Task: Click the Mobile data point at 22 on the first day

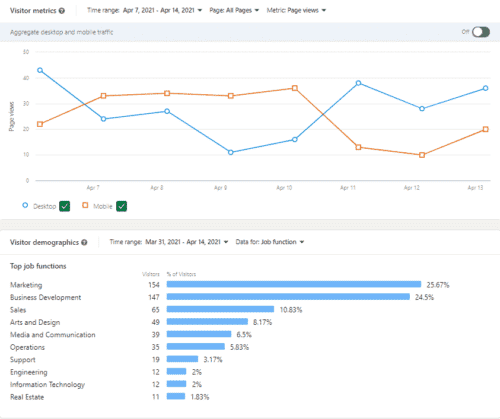Action: (40, 124)
